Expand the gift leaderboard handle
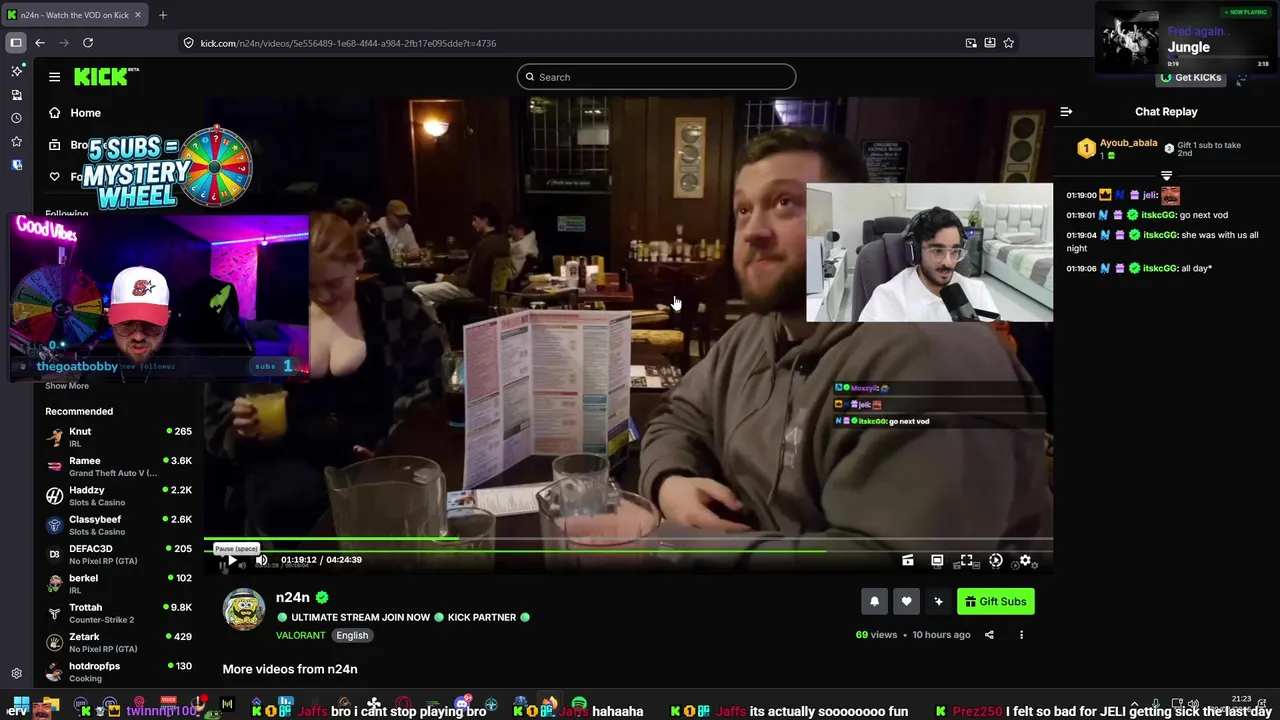 point(1166,175)
